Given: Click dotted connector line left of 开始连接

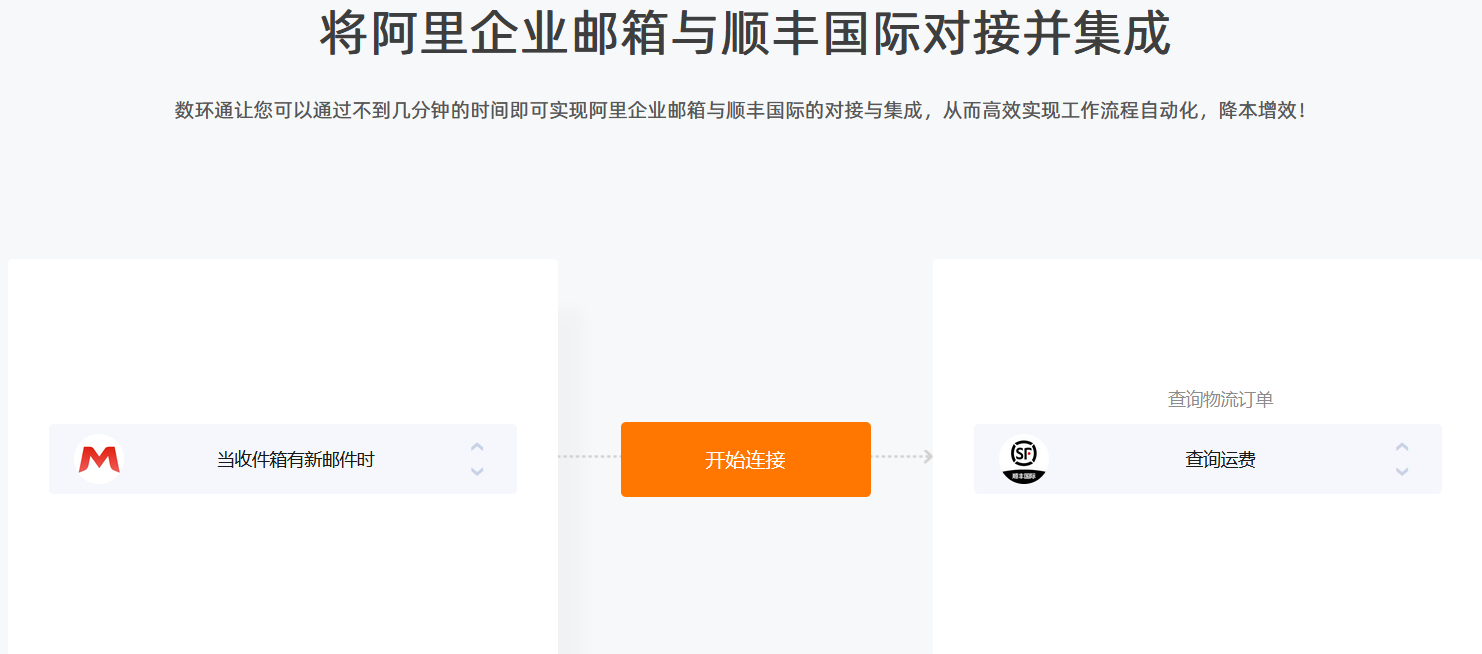Looking at the screenshot, I should 589,457.
